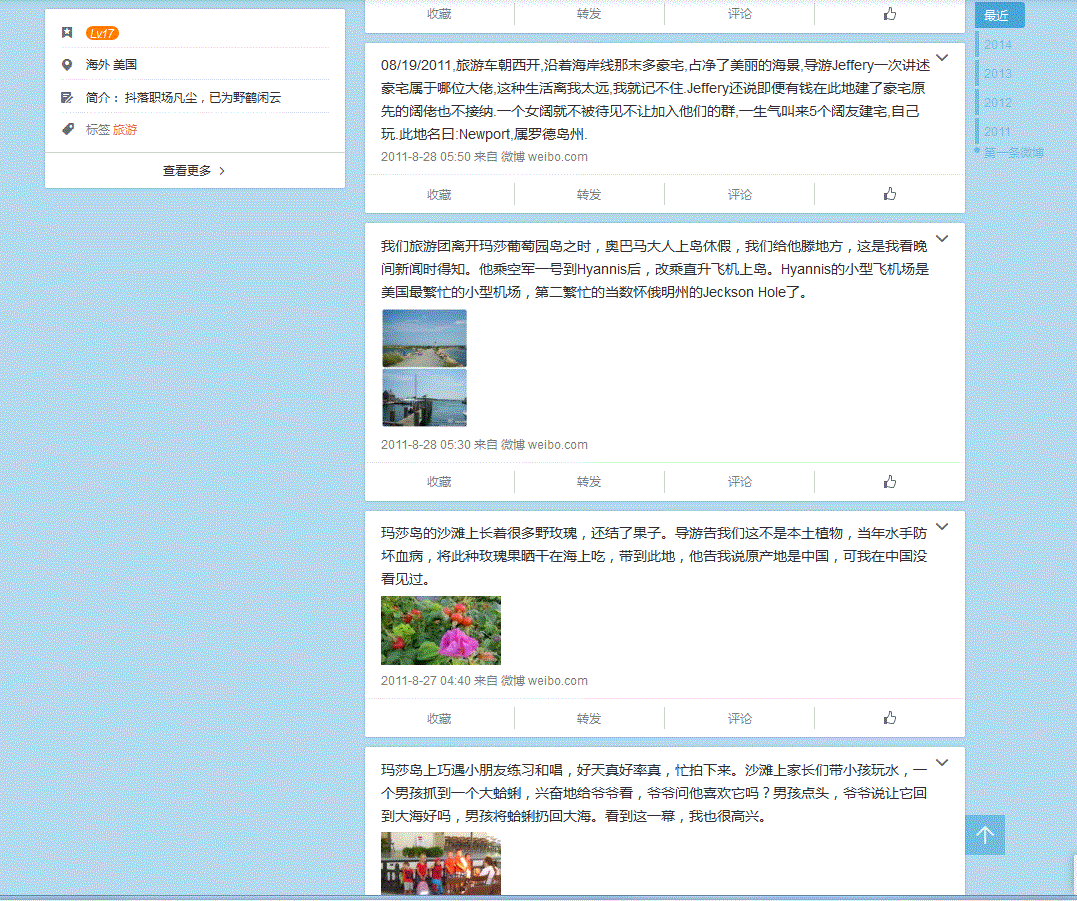Screen dimensions: 1077x901
Task: Select the 最近 timeline tab
Action: (x=998, y=16)
